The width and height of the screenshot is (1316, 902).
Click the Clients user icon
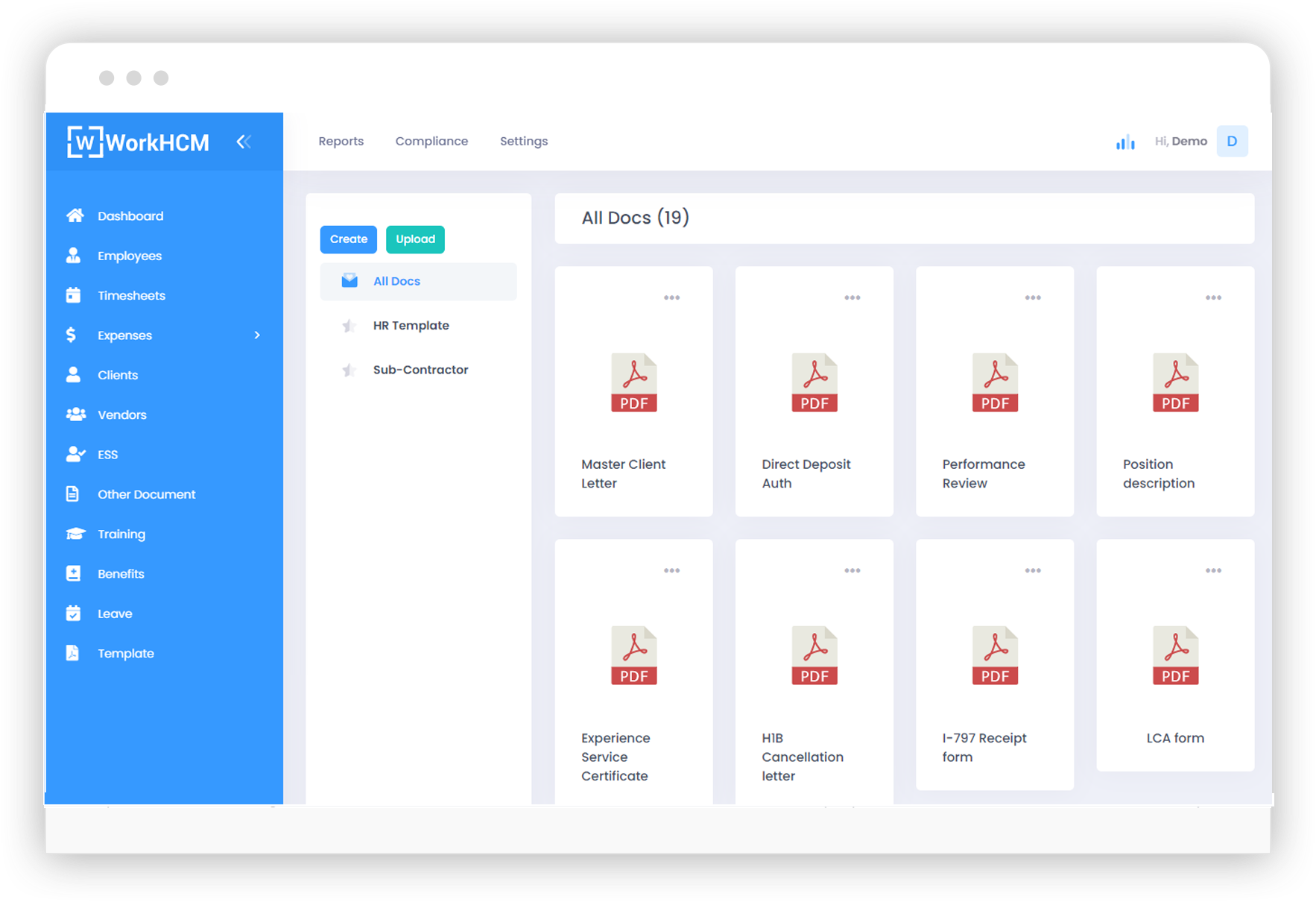(x=73, y=374)
